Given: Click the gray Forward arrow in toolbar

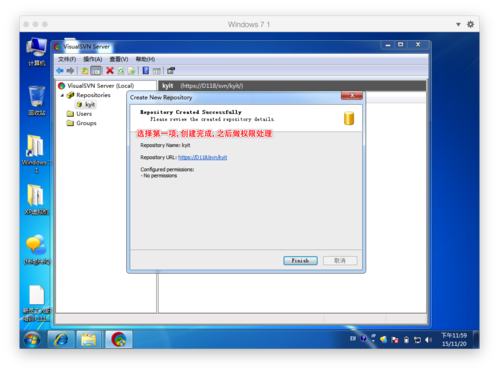Looking at the screenshot, I should click(x=70, y=71).
